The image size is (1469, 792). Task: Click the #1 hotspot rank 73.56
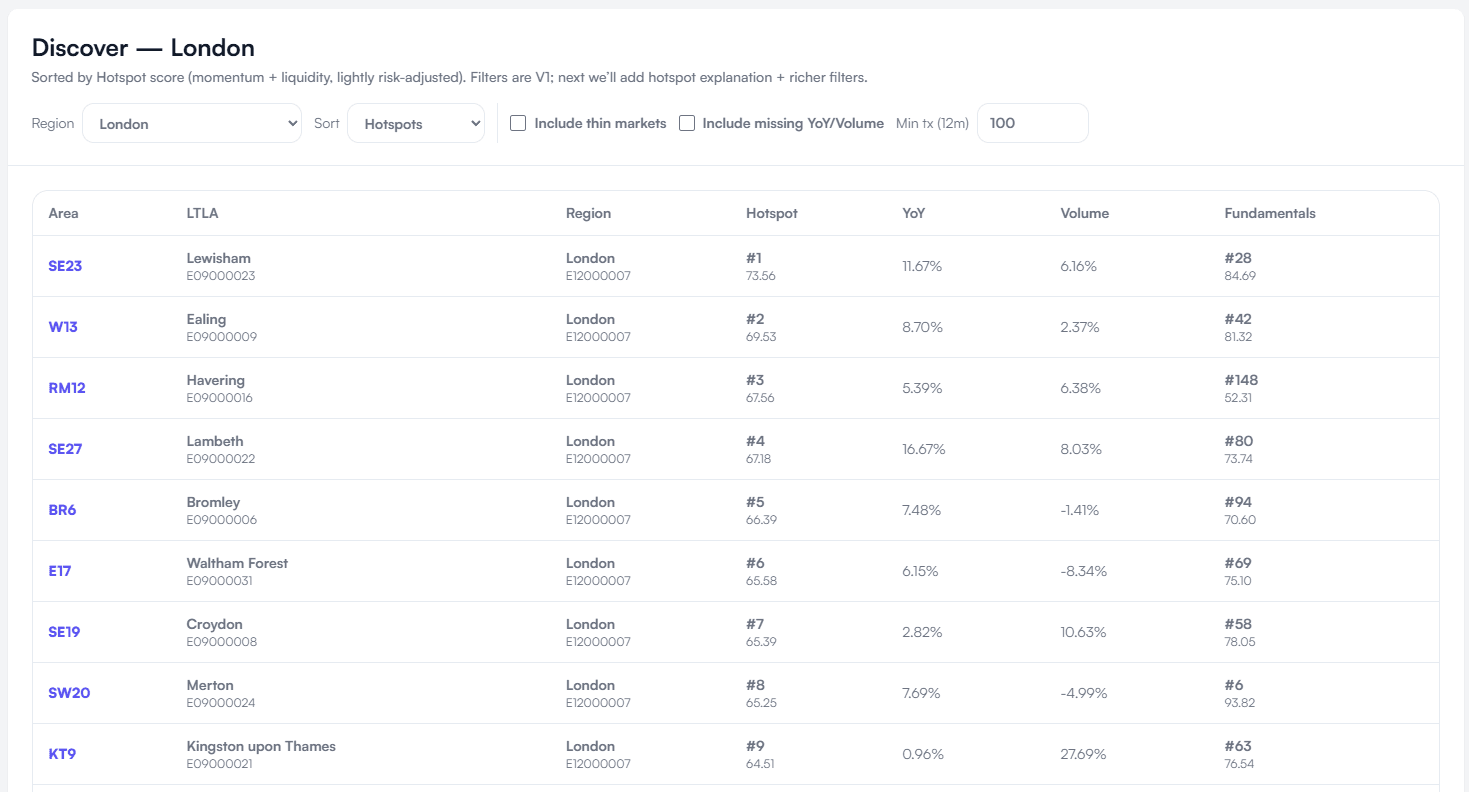(x=761, y=266)
